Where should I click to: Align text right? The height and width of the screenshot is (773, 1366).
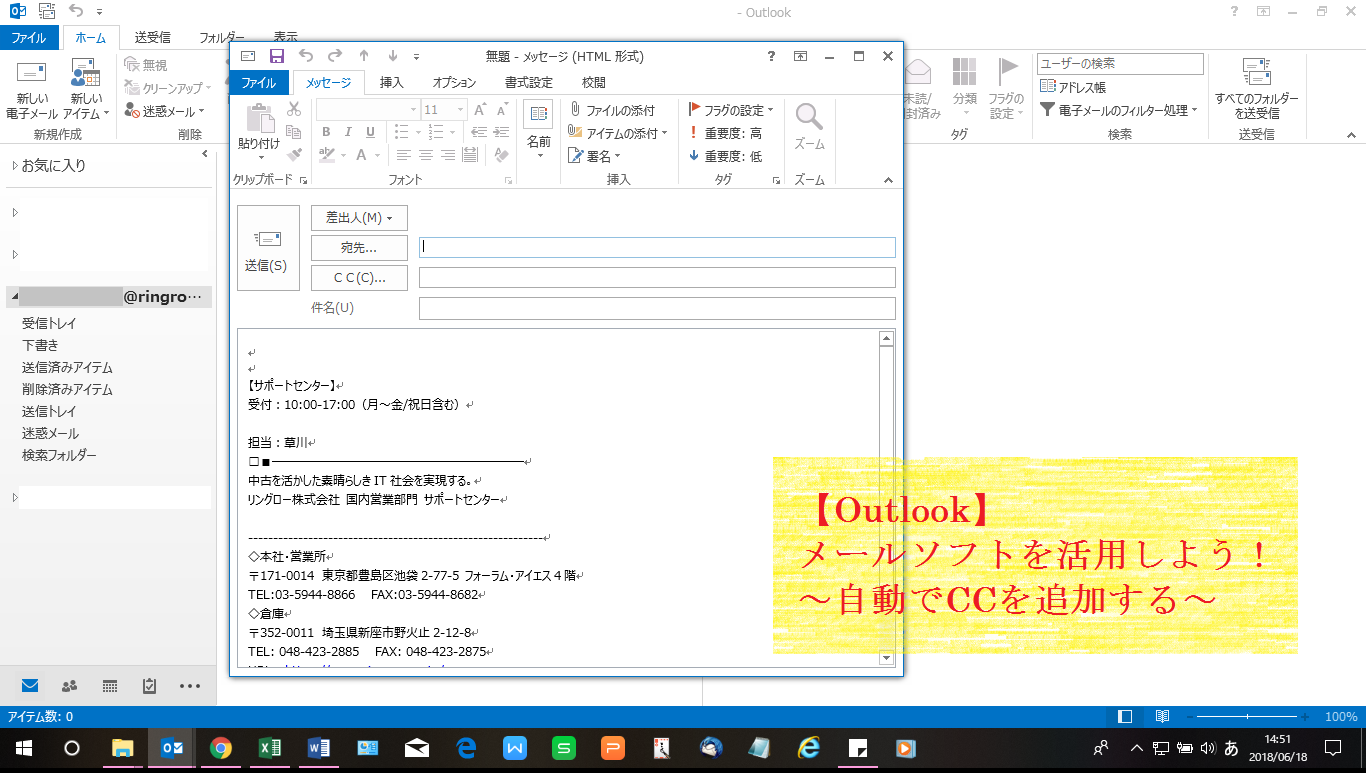click(448, 155)
